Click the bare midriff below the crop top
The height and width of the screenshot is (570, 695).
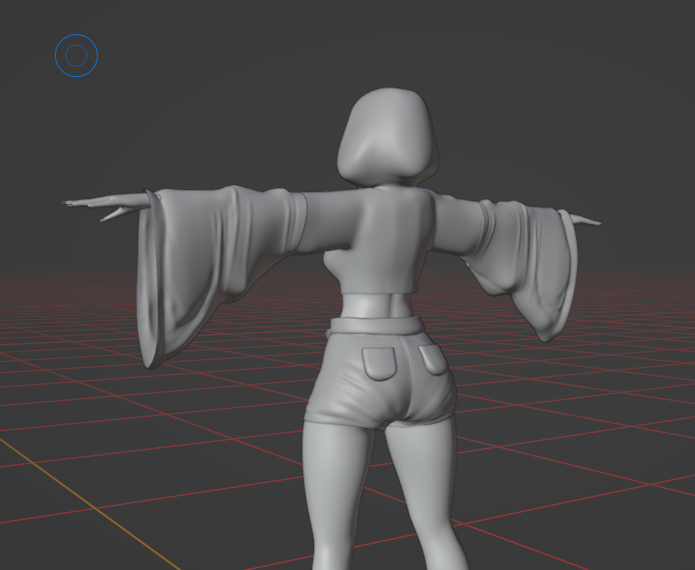pos(377,306)
